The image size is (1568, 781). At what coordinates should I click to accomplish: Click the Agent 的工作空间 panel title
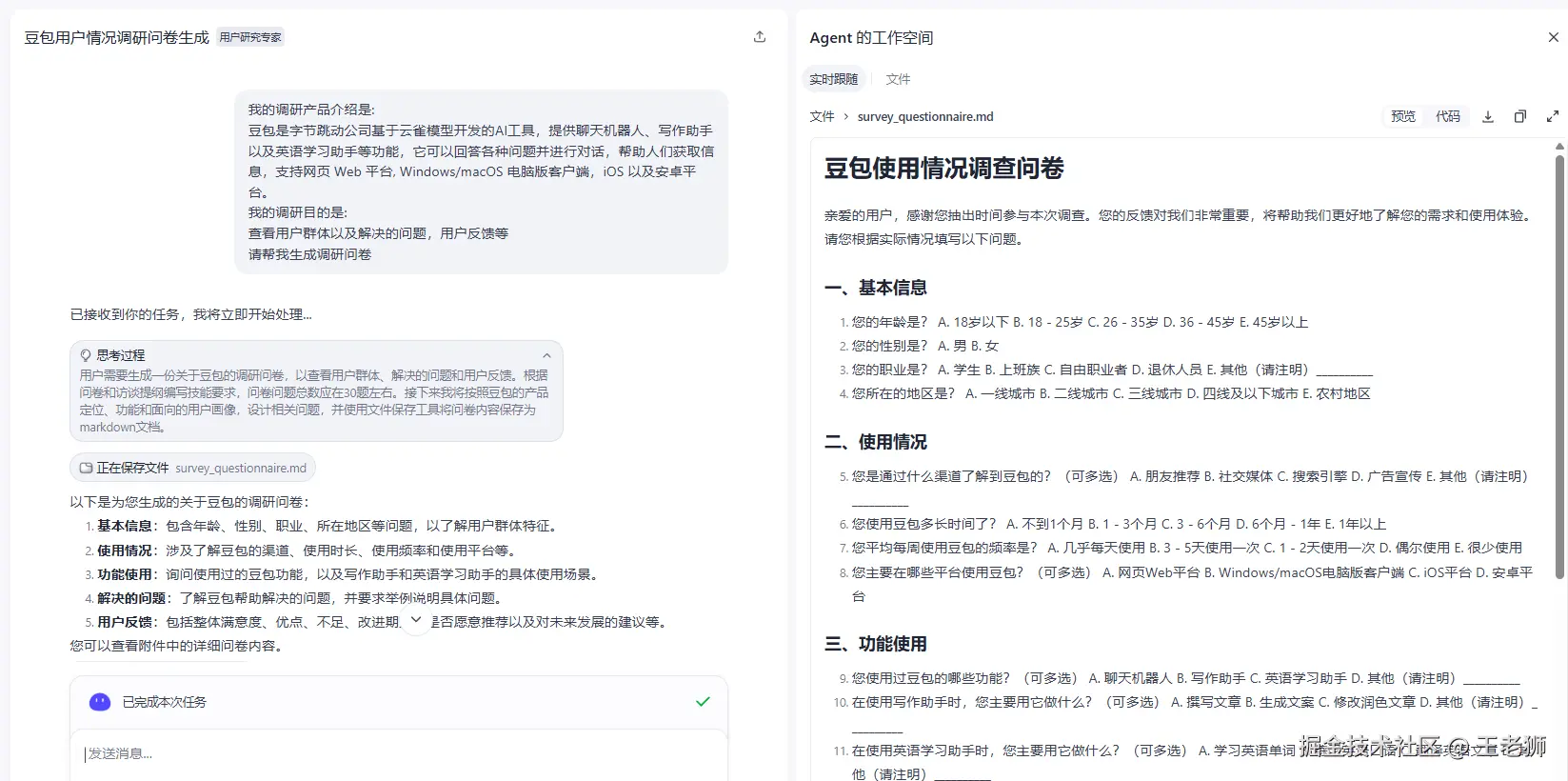click(871, 37)
